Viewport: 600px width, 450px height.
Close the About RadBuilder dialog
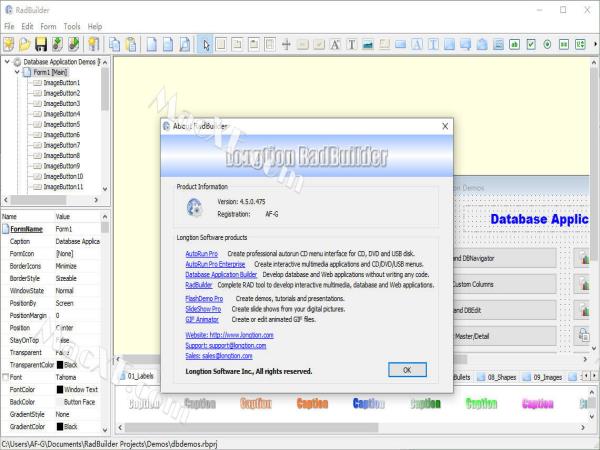(x=445, y=126)
